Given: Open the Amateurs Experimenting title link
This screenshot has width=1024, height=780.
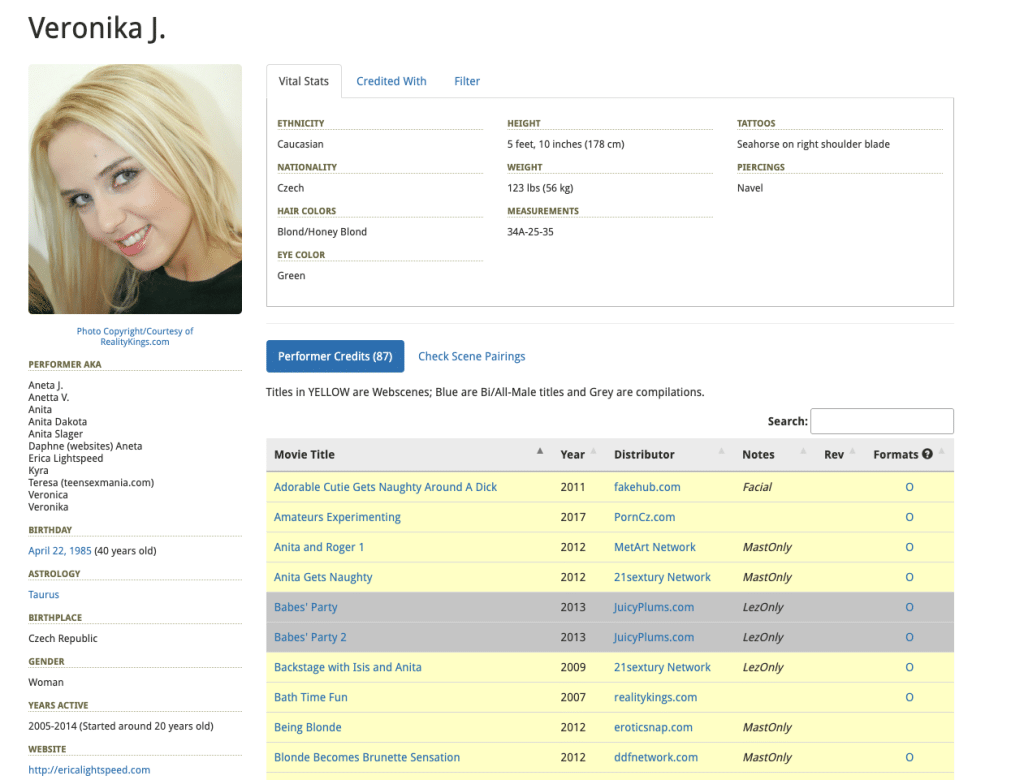Looking at the screenshot, I should (337, 517).
